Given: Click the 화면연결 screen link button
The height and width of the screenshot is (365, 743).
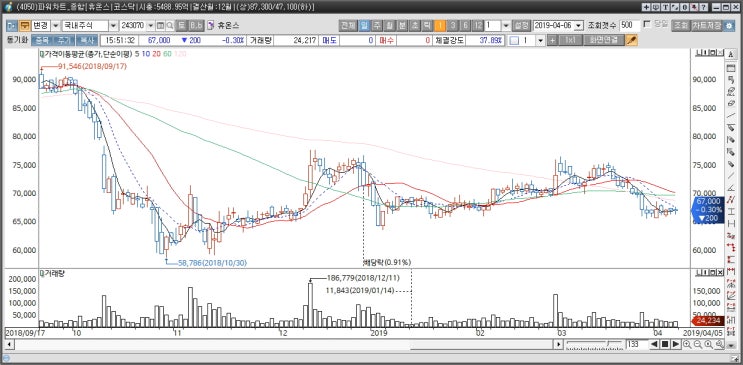Looking at the screenshot, I should click(604, 40).
